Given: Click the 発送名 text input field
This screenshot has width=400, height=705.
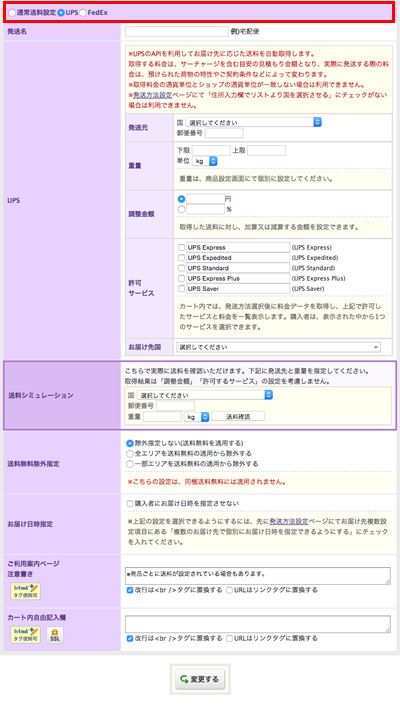Looking at the screenshot, I should tap(177, 31).
